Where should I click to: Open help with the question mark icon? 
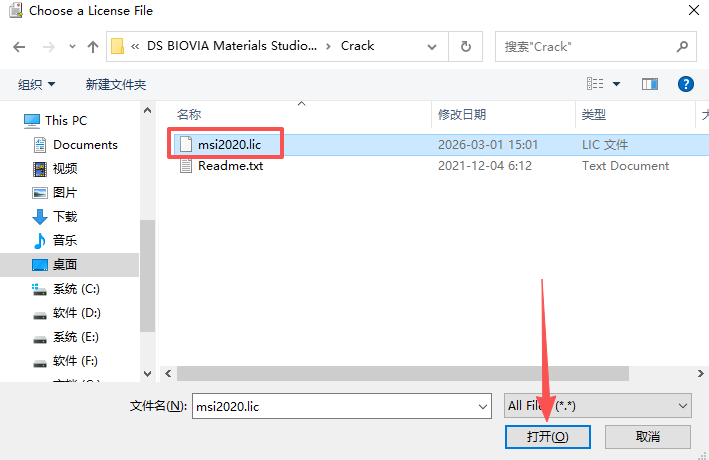685,84
